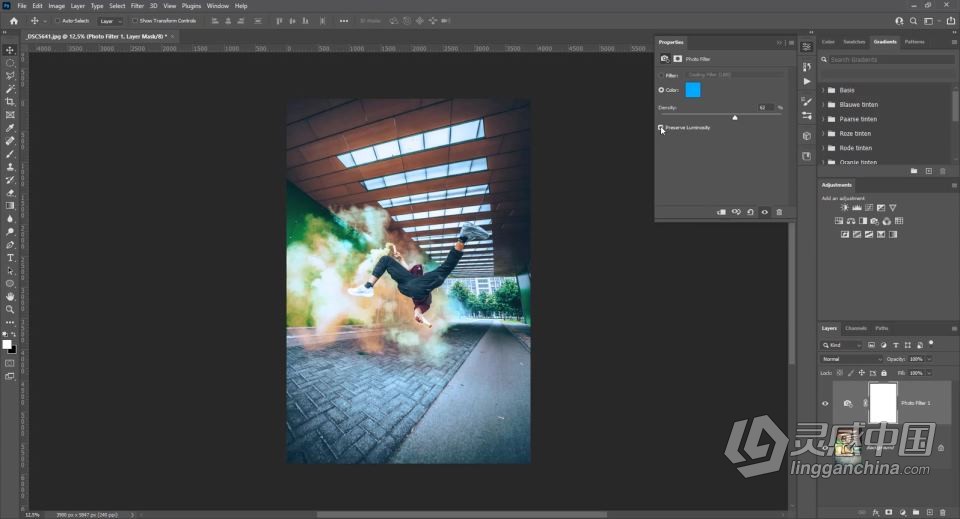Open the Auto-Select Layer dropdown

[x=111, y=21]
